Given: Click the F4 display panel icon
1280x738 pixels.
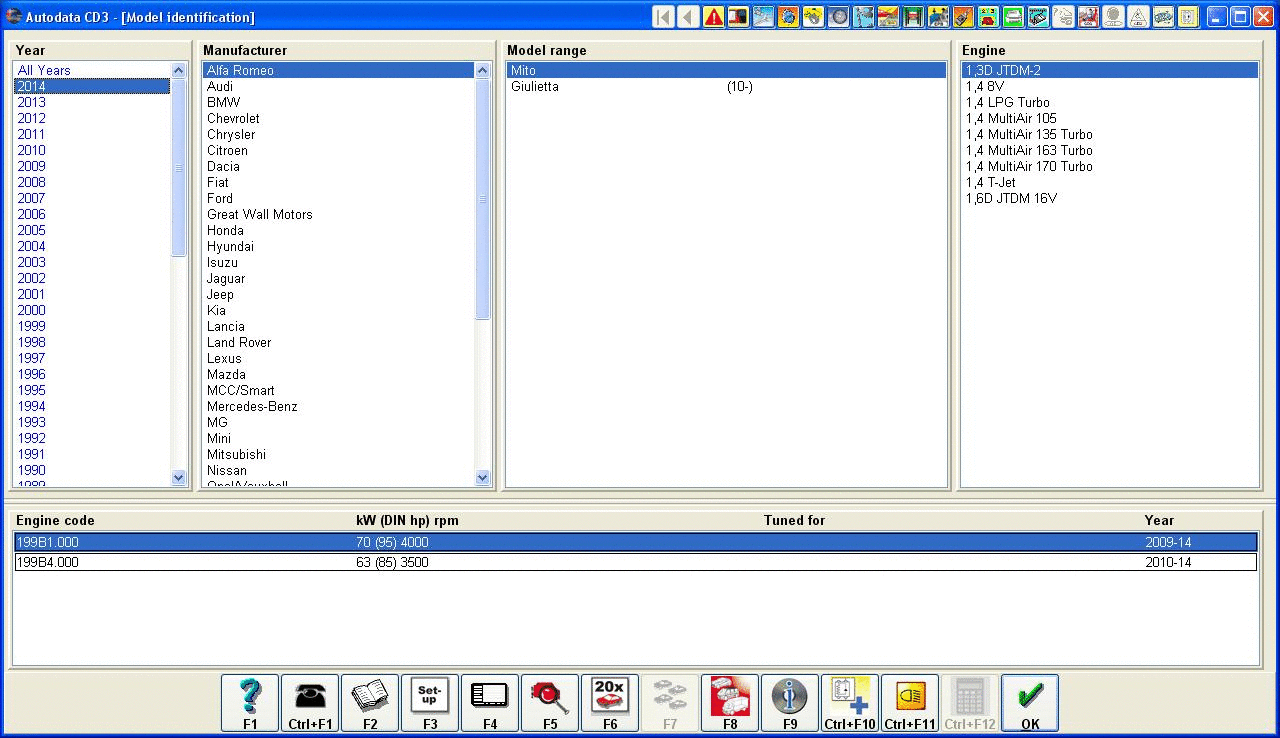Looking at the screenshot, I should click(x=490, y=700).
